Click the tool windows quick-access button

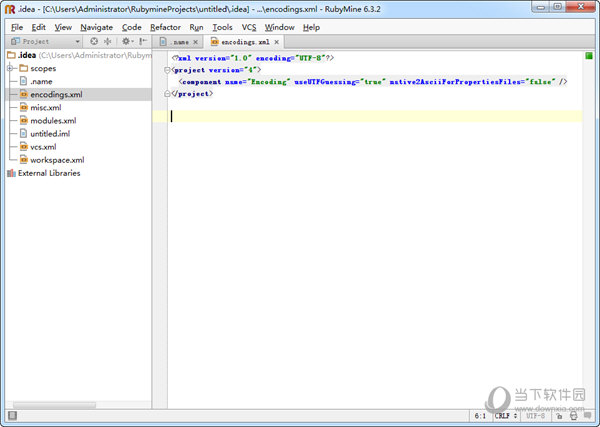12,416
